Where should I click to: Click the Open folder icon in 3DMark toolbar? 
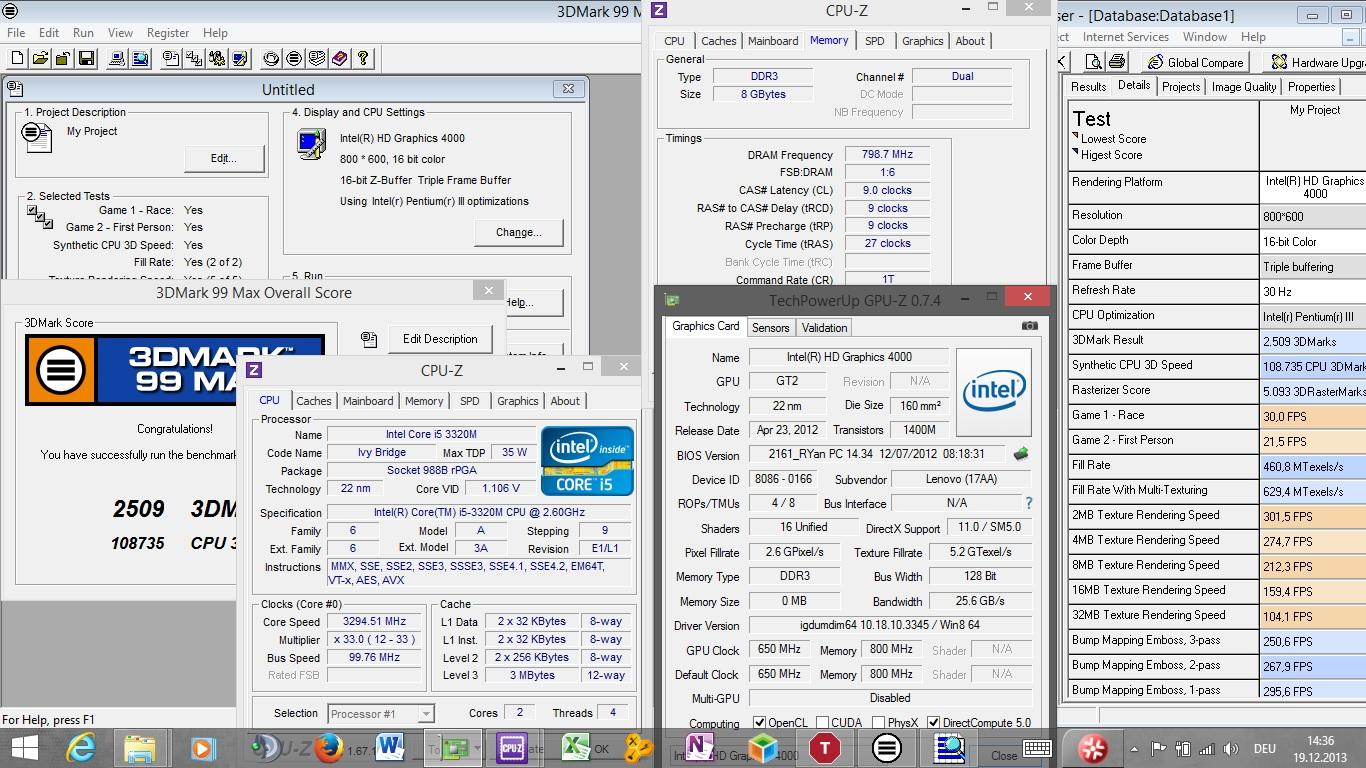click(40, 59)
